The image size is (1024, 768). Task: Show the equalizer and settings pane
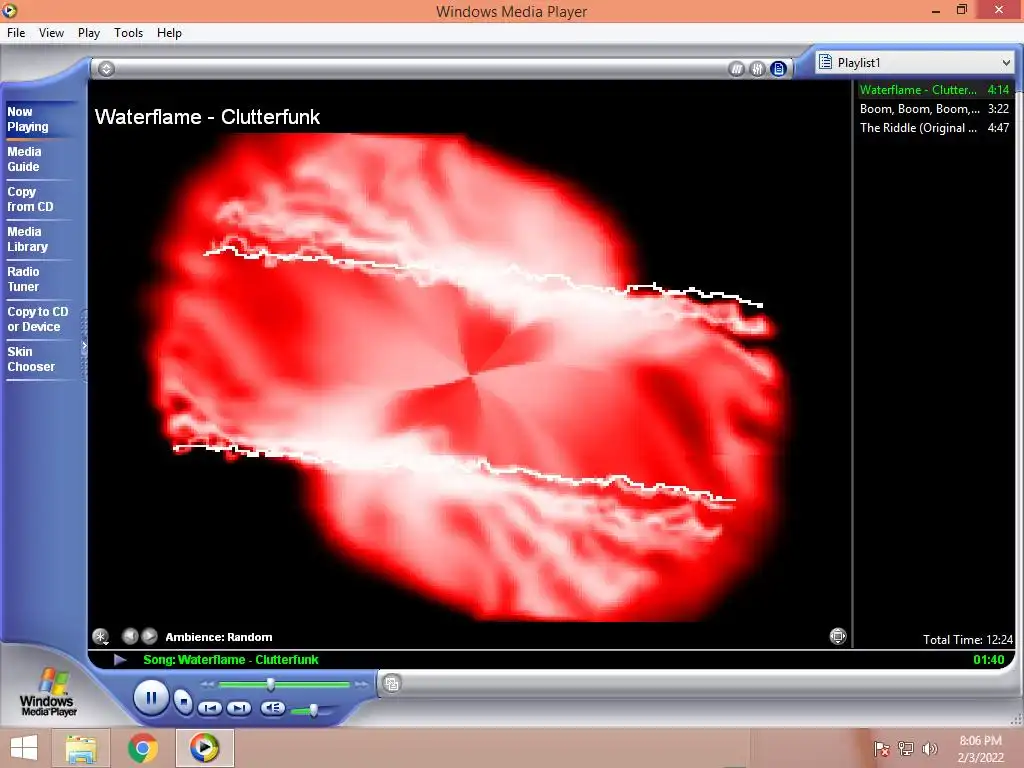[757, 69]
